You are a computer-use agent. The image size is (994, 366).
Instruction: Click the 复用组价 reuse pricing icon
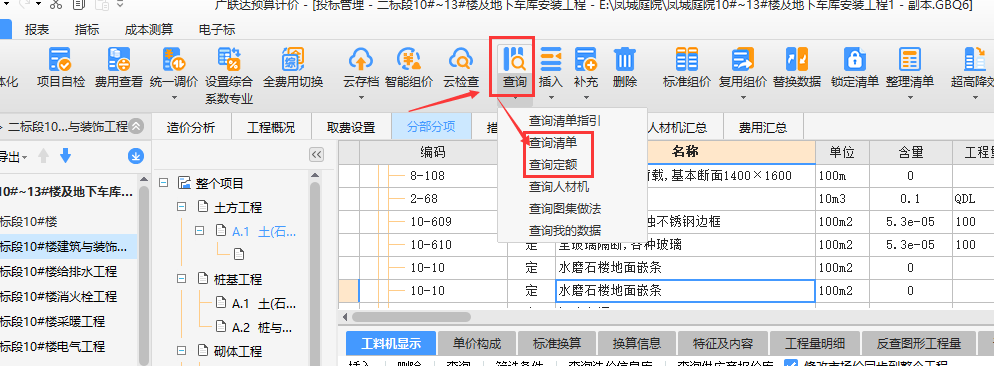tap(742, 60)
